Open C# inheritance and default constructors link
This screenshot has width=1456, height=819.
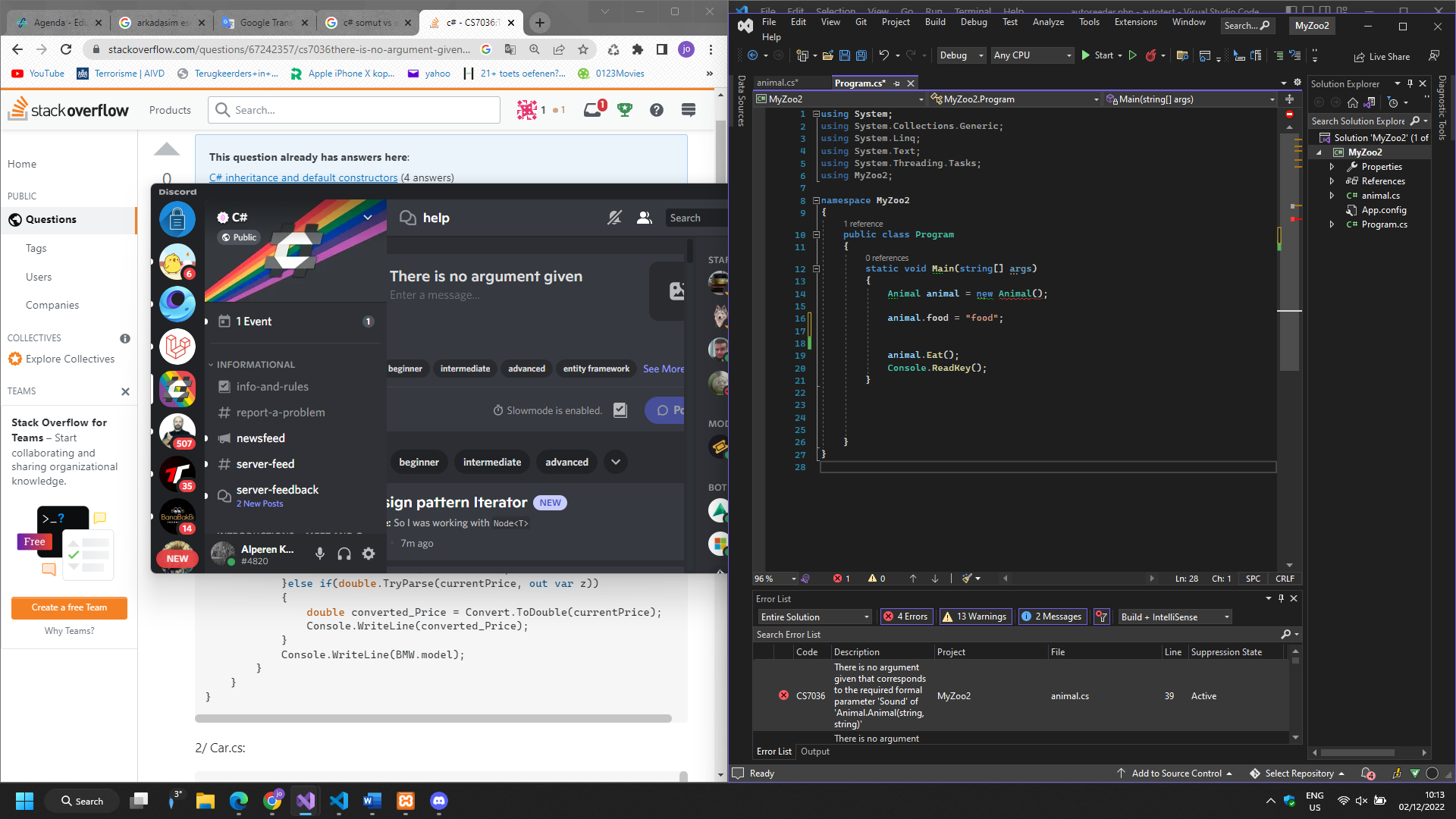pyautogui.click(x=303, y=177)
